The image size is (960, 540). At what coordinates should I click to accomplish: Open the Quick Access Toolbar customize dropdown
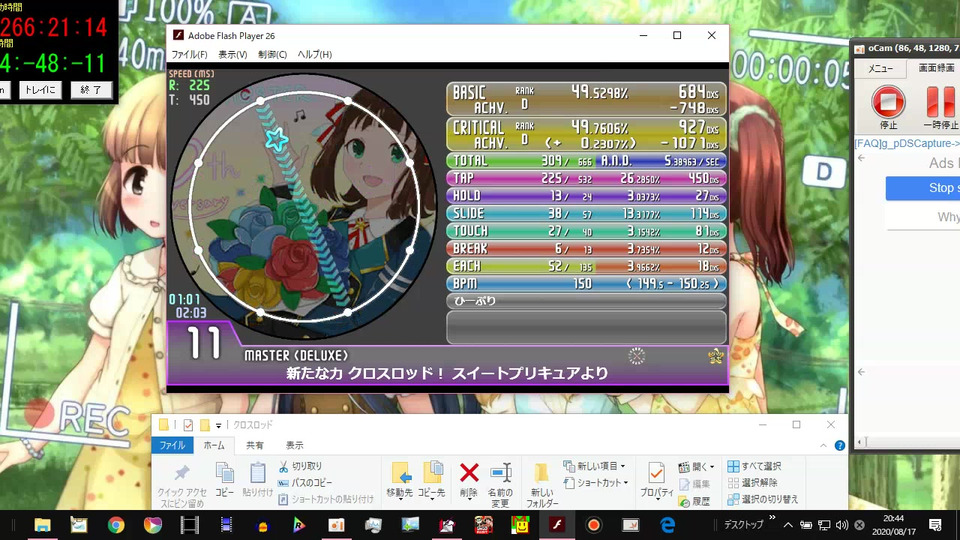coord(219,425)
